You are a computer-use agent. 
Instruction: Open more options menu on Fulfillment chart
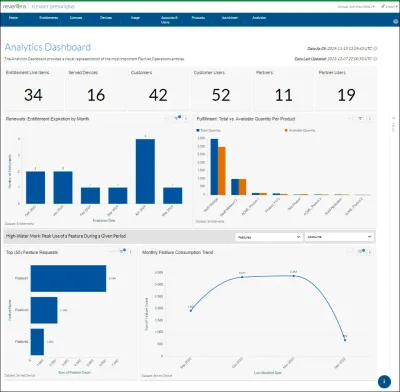370,118
